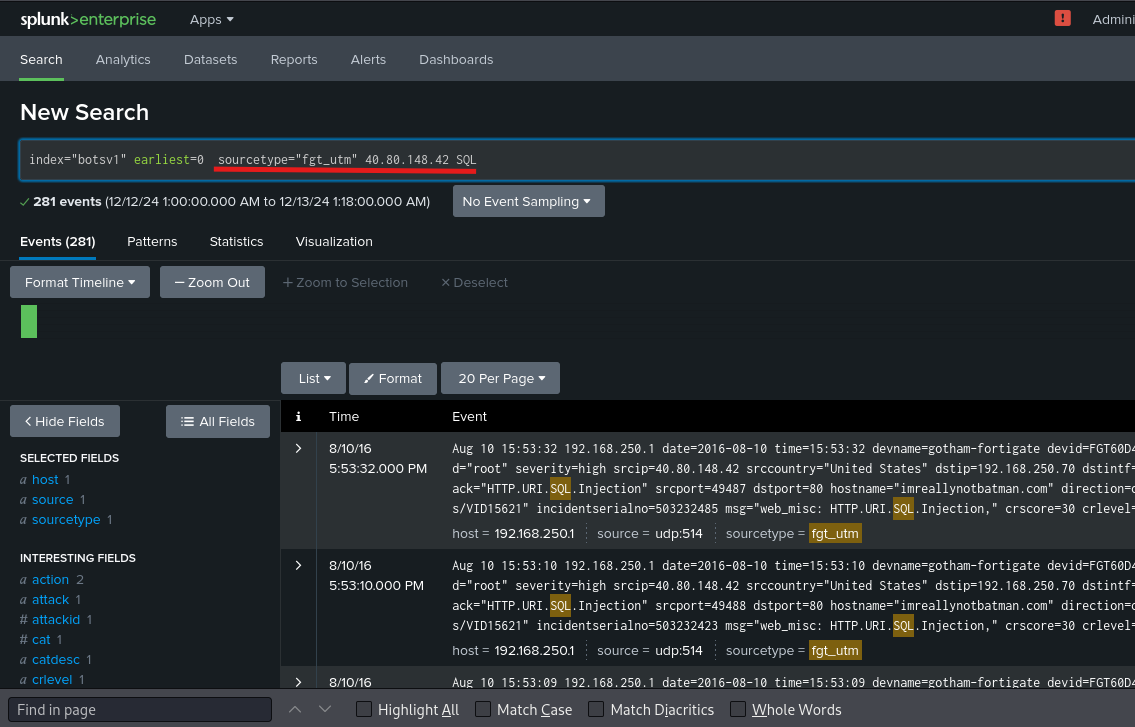The height and width of the screenshot is (727, 1135).
Task: Toggle Whole Words checkbox
Action: (x=738, y=710)
